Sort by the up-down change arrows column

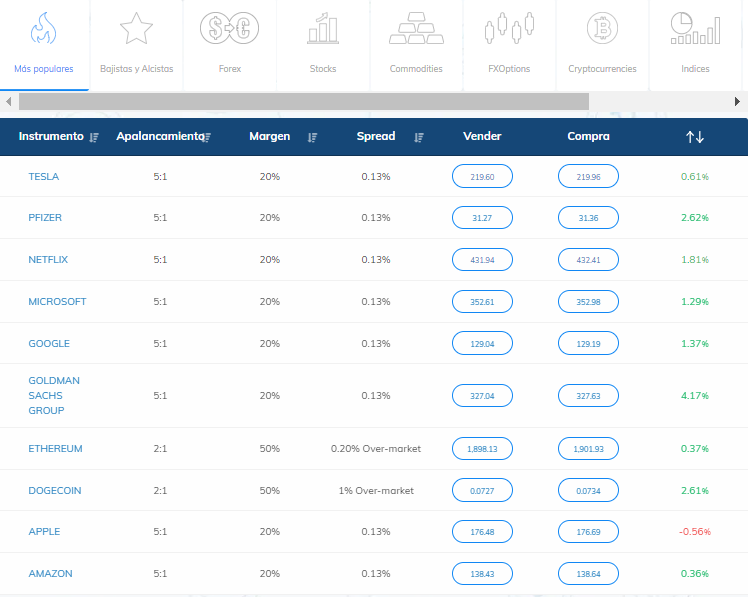[695, 137]
